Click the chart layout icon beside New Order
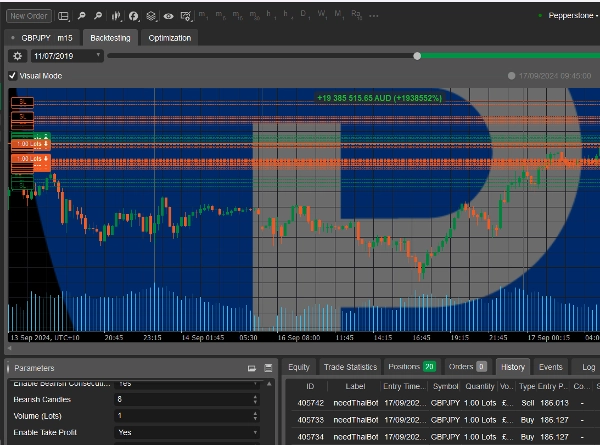 pyautogui.click(x=64, y=16)
